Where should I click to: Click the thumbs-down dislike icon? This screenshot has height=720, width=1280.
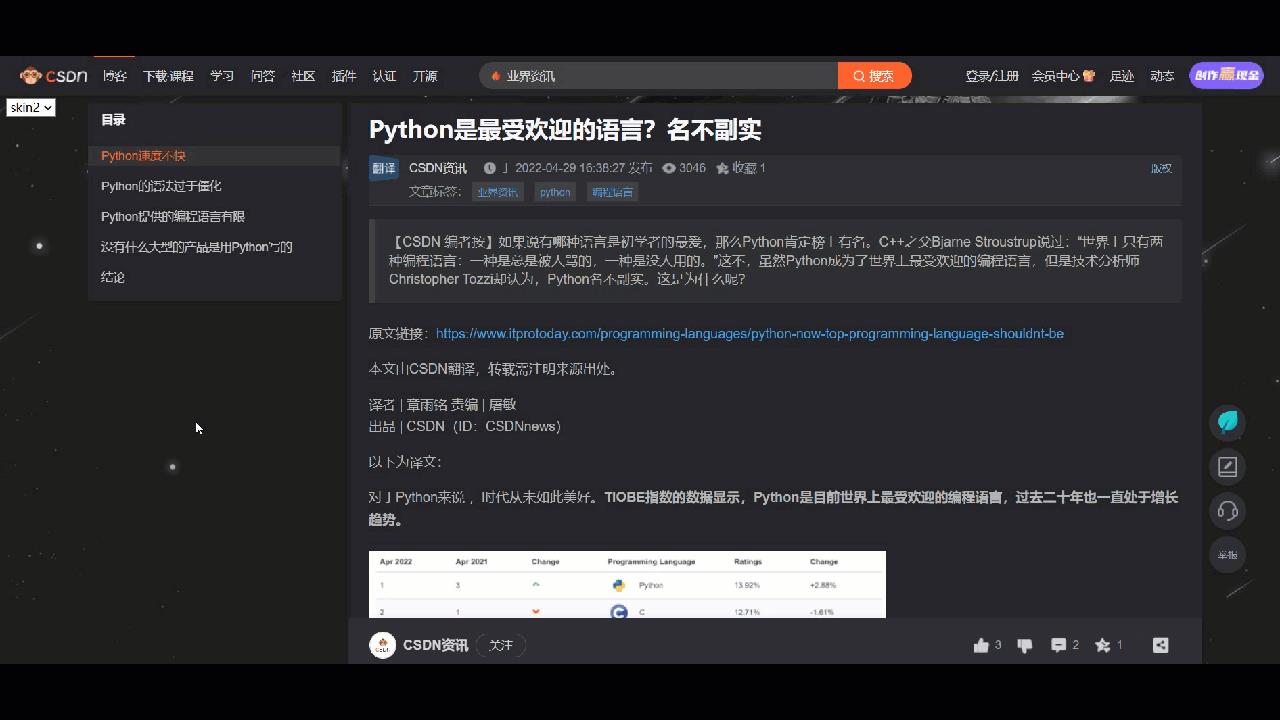pyautogui.click(x=1025, y=645)
